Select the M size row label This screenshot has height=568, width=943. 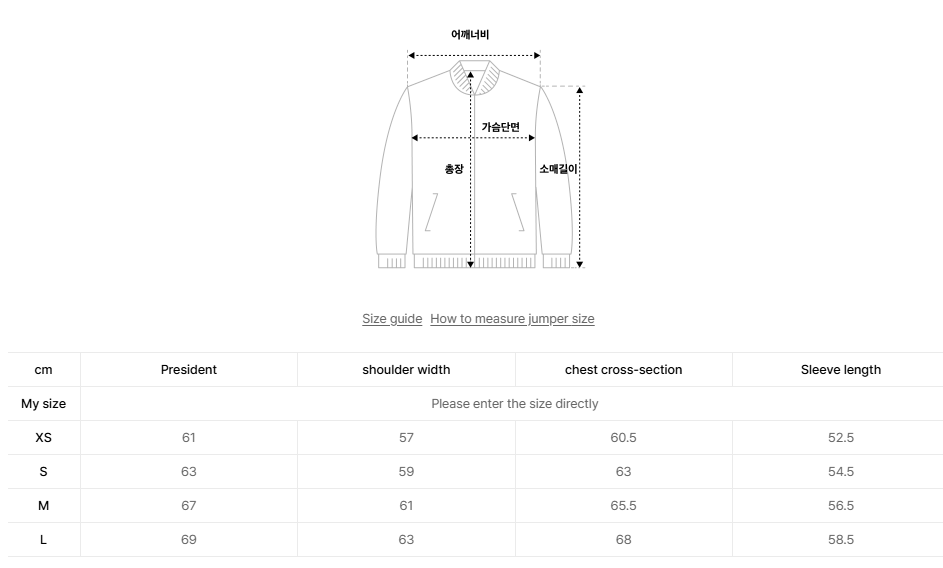coord(43,506)
